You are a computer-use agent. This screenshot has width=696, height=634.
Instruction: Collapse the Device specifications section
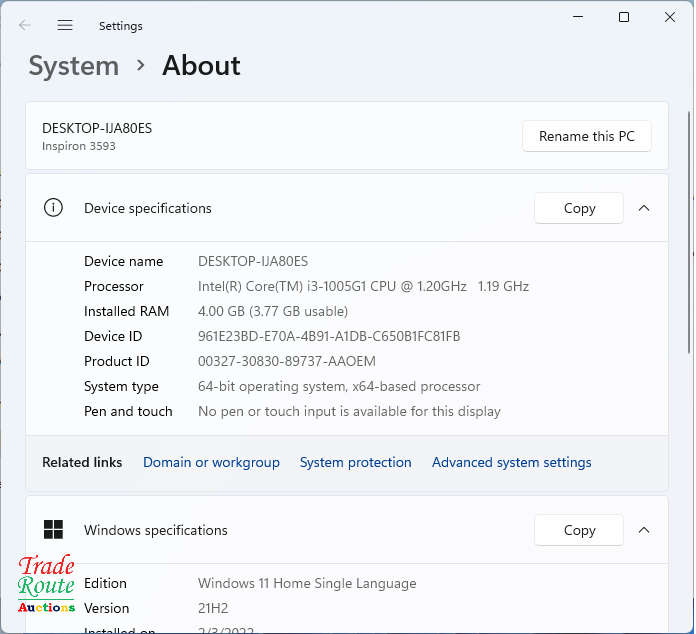pos(644,208)
